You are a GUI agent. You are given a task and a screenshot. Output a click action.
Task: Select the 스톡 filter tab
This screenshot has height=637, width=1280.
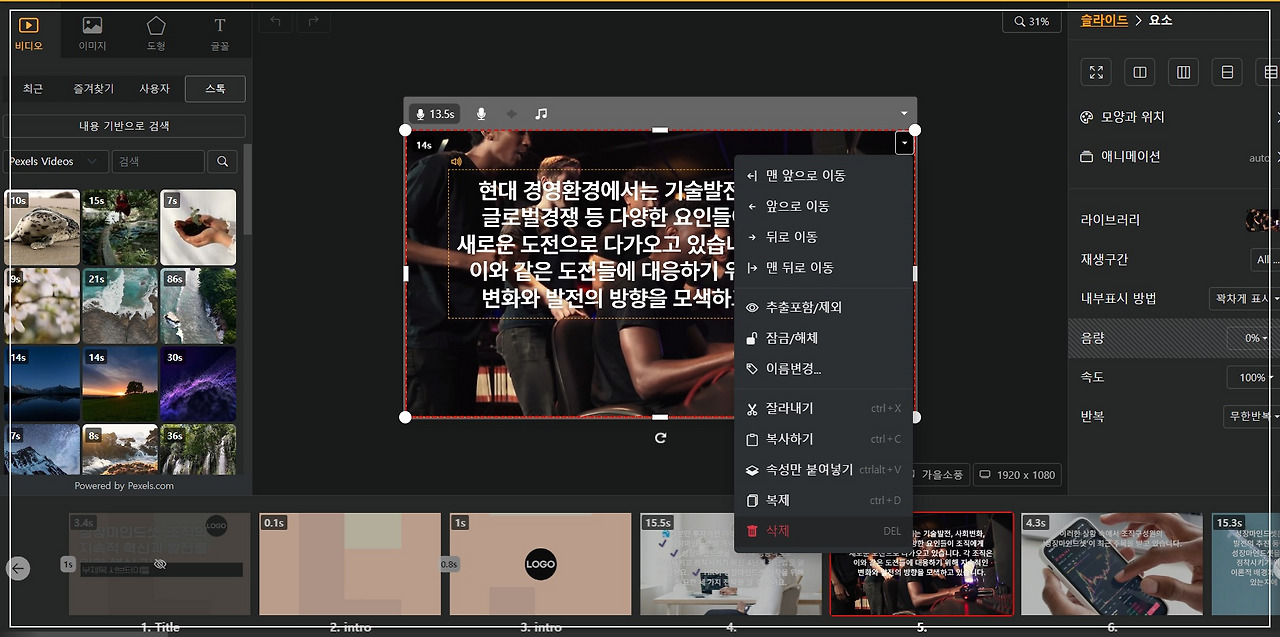point(215,89)
